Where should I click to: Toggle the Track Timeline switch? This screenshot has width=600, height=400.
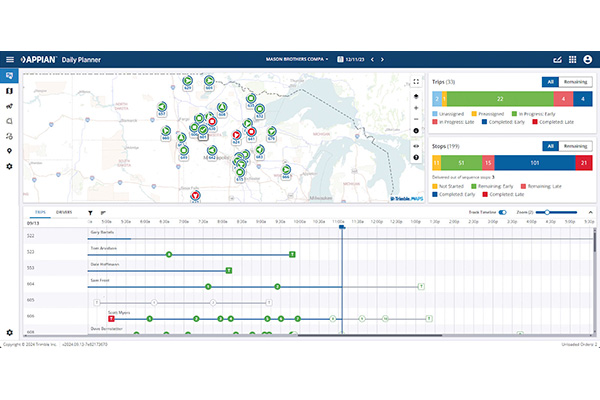pyautogui.click(x=503, y=212)
